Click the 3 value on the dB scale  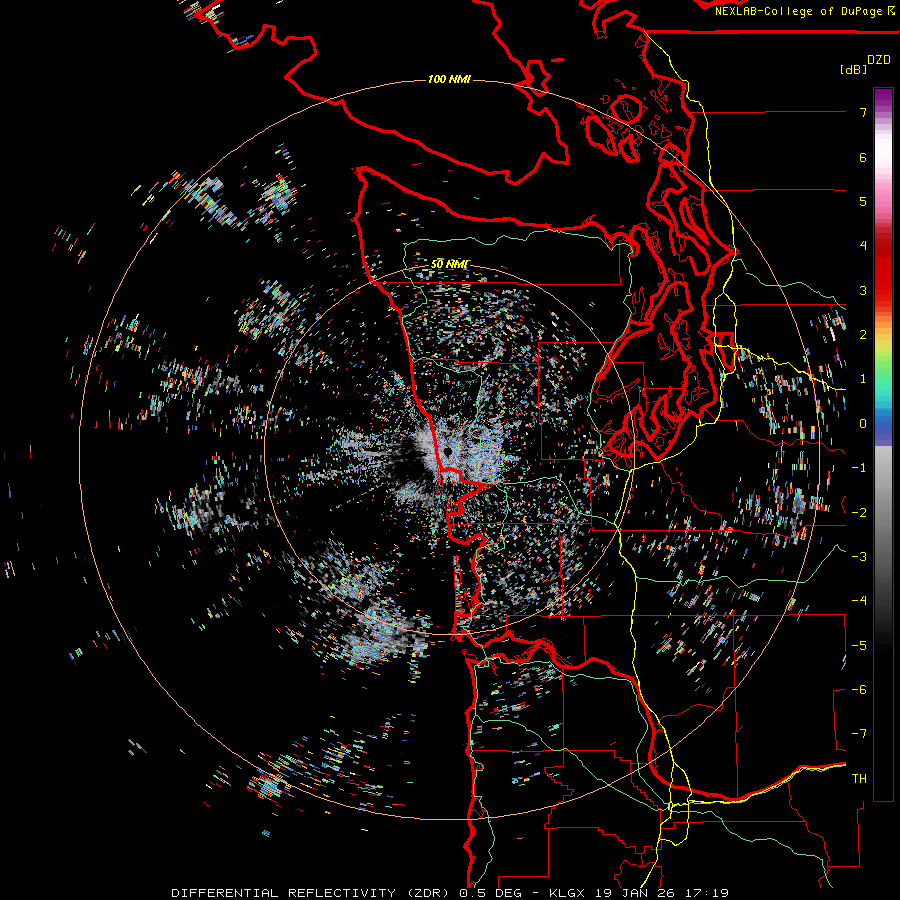(863, 290)
